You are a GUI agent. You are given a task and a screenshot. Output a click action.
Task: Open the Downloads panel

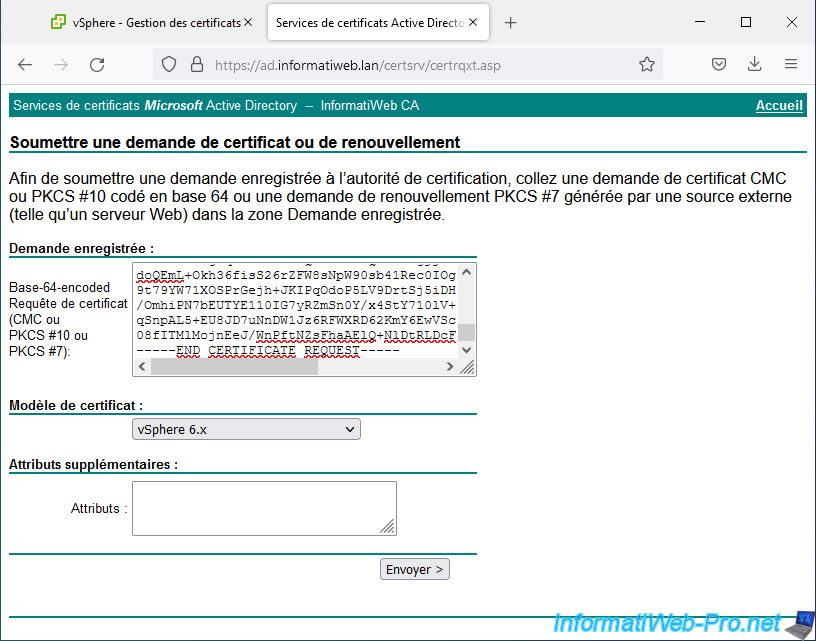[755, 64]
